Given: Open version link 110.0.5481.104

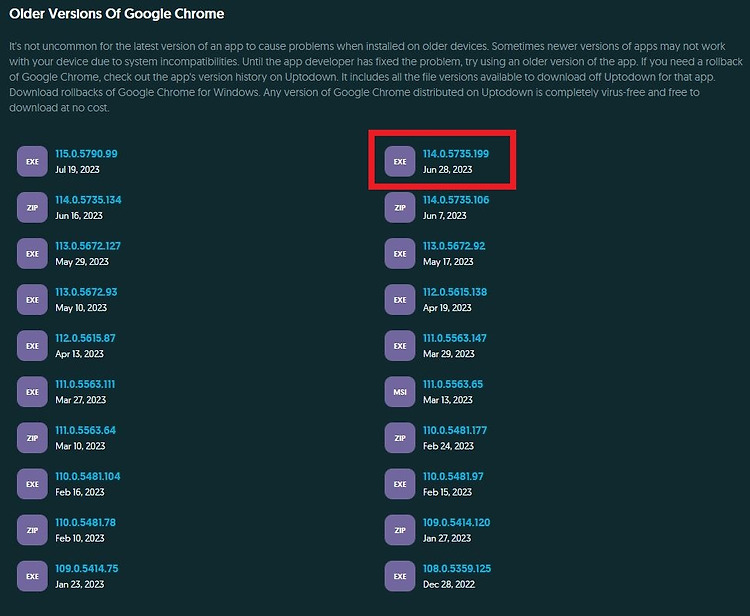Looking at the screenshot, I should (x=88, y=476).
